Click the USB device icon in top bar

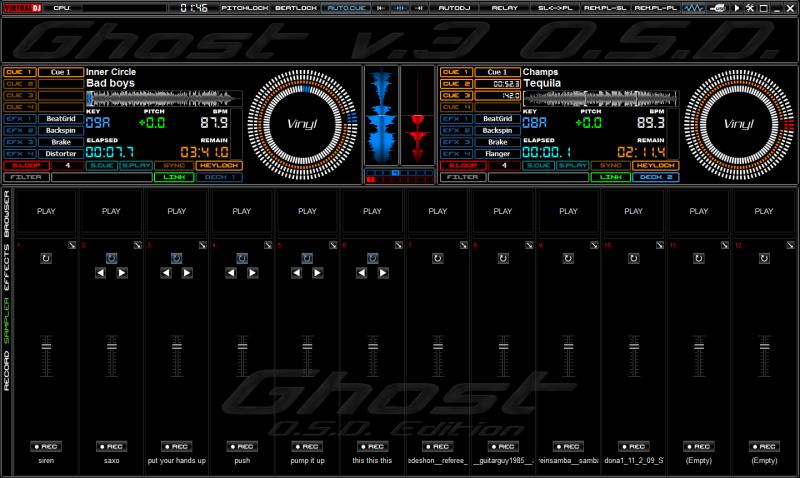coord(718,8)
